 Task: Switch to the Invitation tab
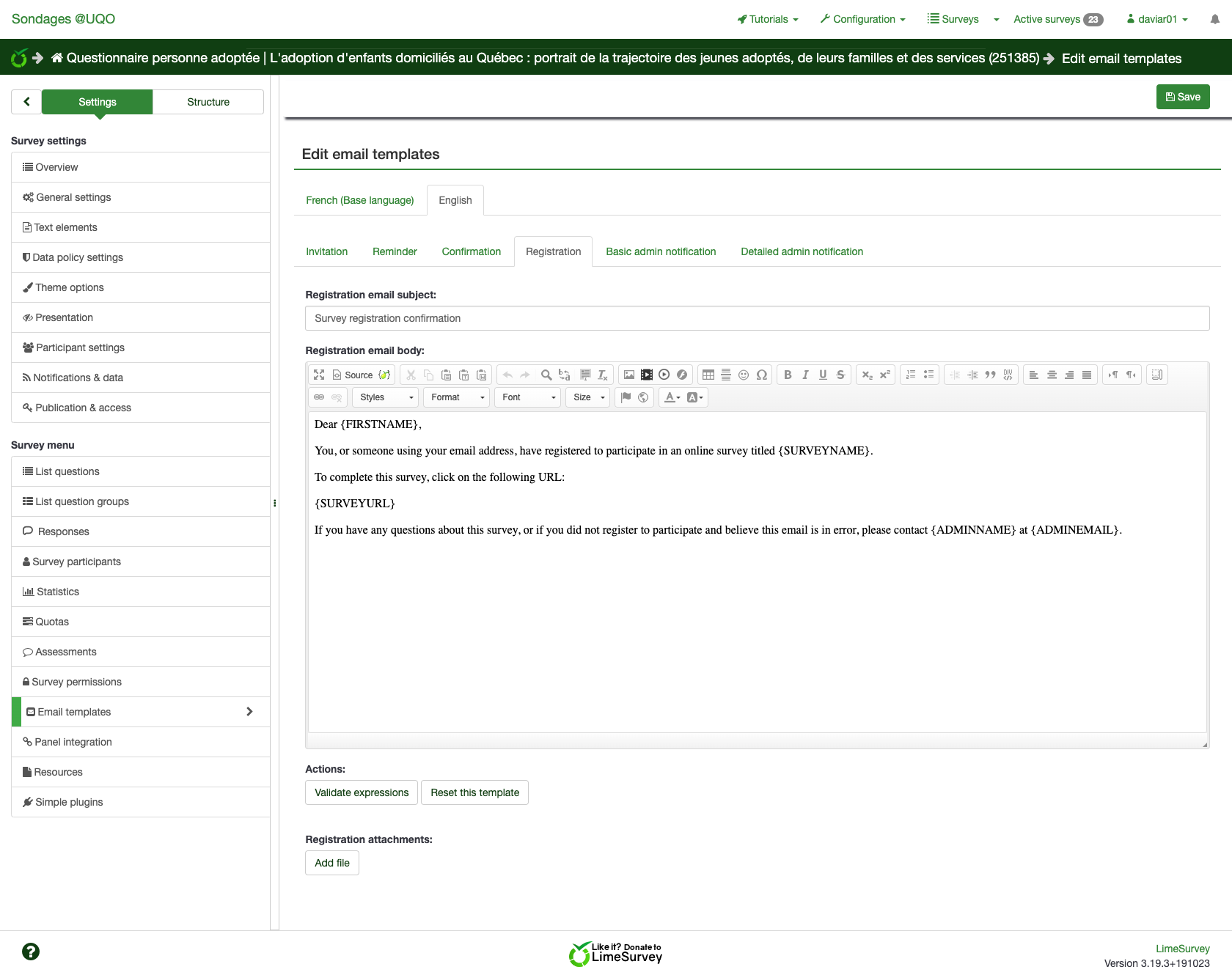point(327,251)
